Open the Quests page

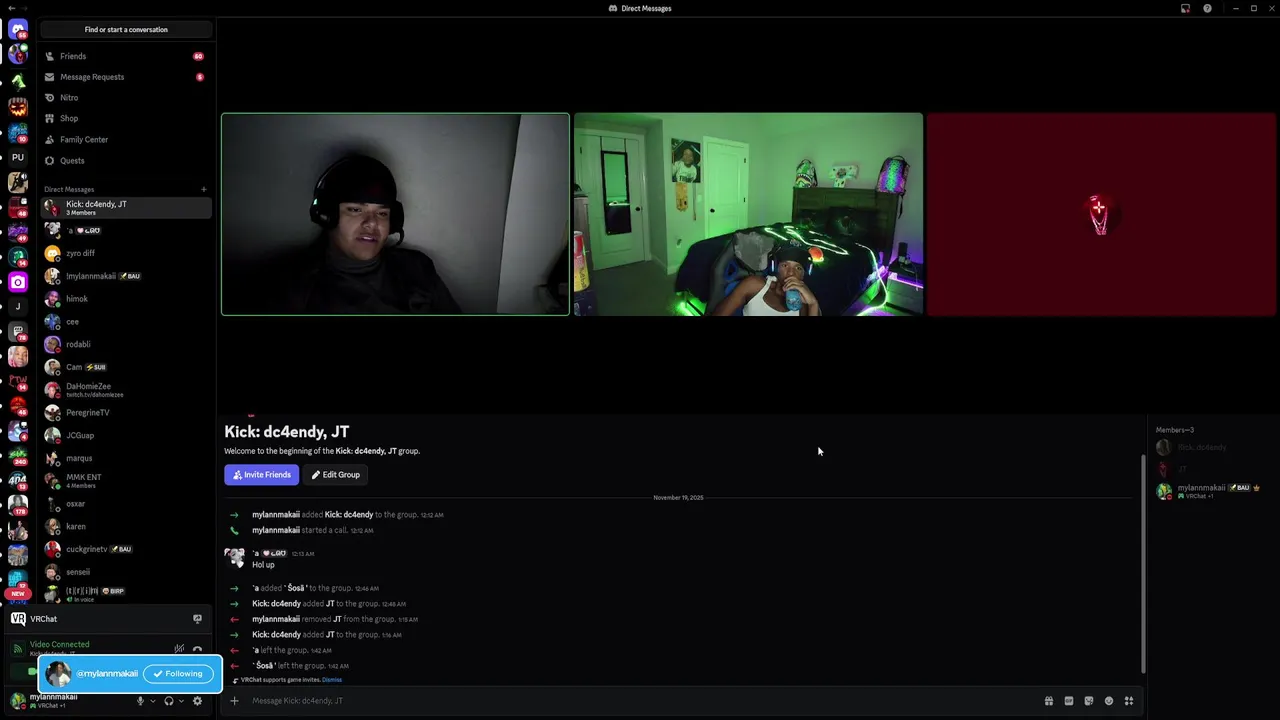[x=126, y=161]
